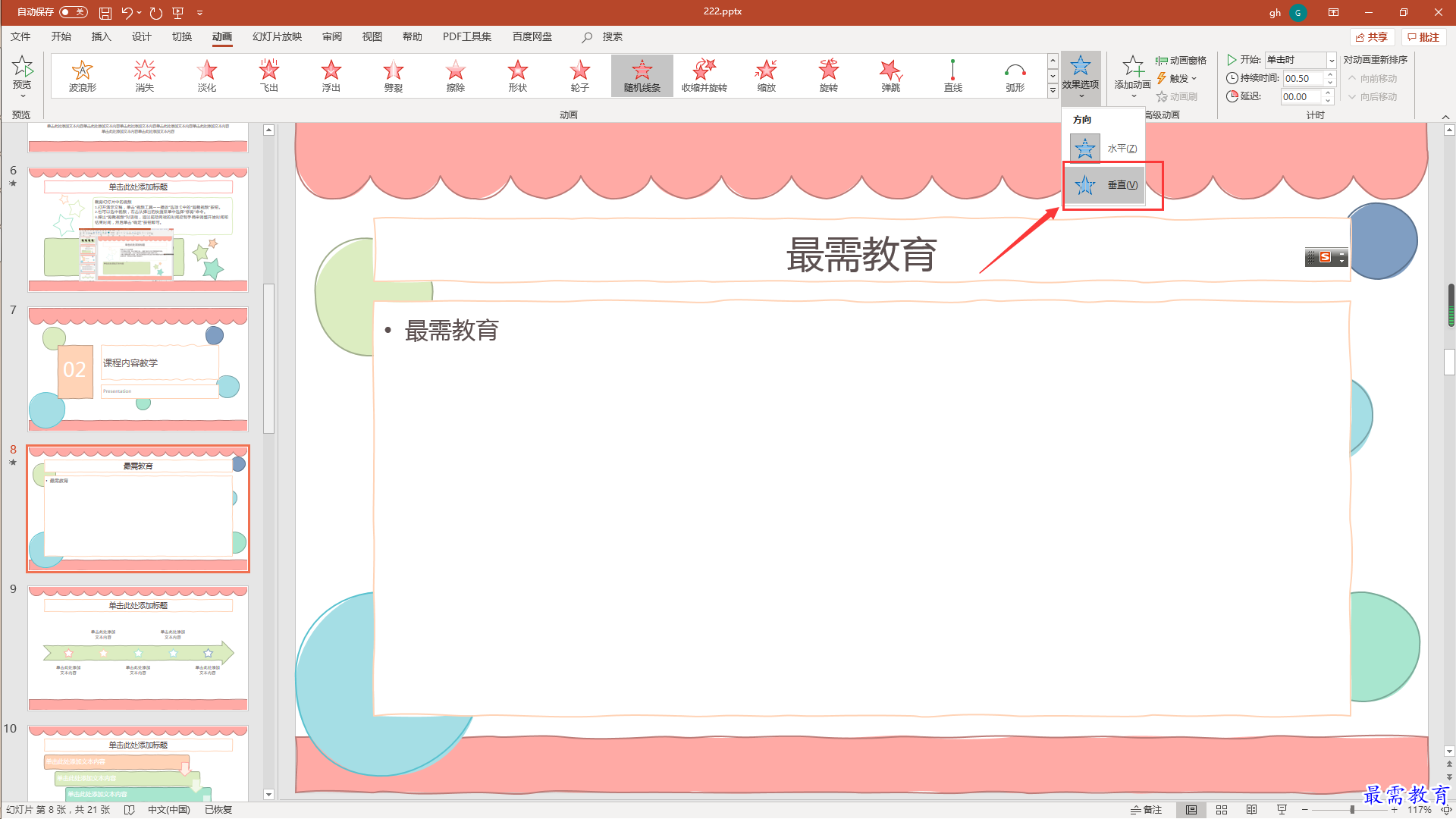
Task: Choose the 缩放 animation effect
Action: tap(767, 76)
